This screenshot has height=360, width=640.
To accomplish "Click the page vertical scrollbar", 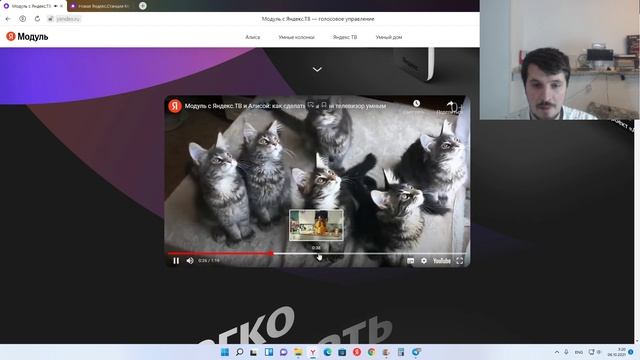I will pos(637,233).
